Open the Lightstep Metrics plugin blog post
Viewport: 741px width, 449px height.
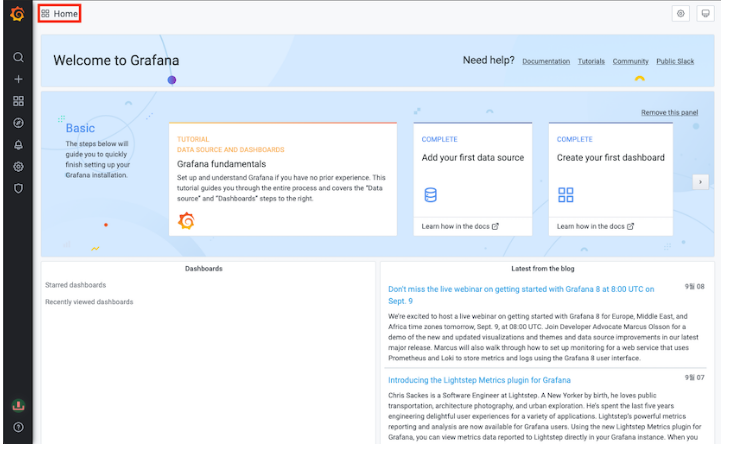tap(479, 380)
